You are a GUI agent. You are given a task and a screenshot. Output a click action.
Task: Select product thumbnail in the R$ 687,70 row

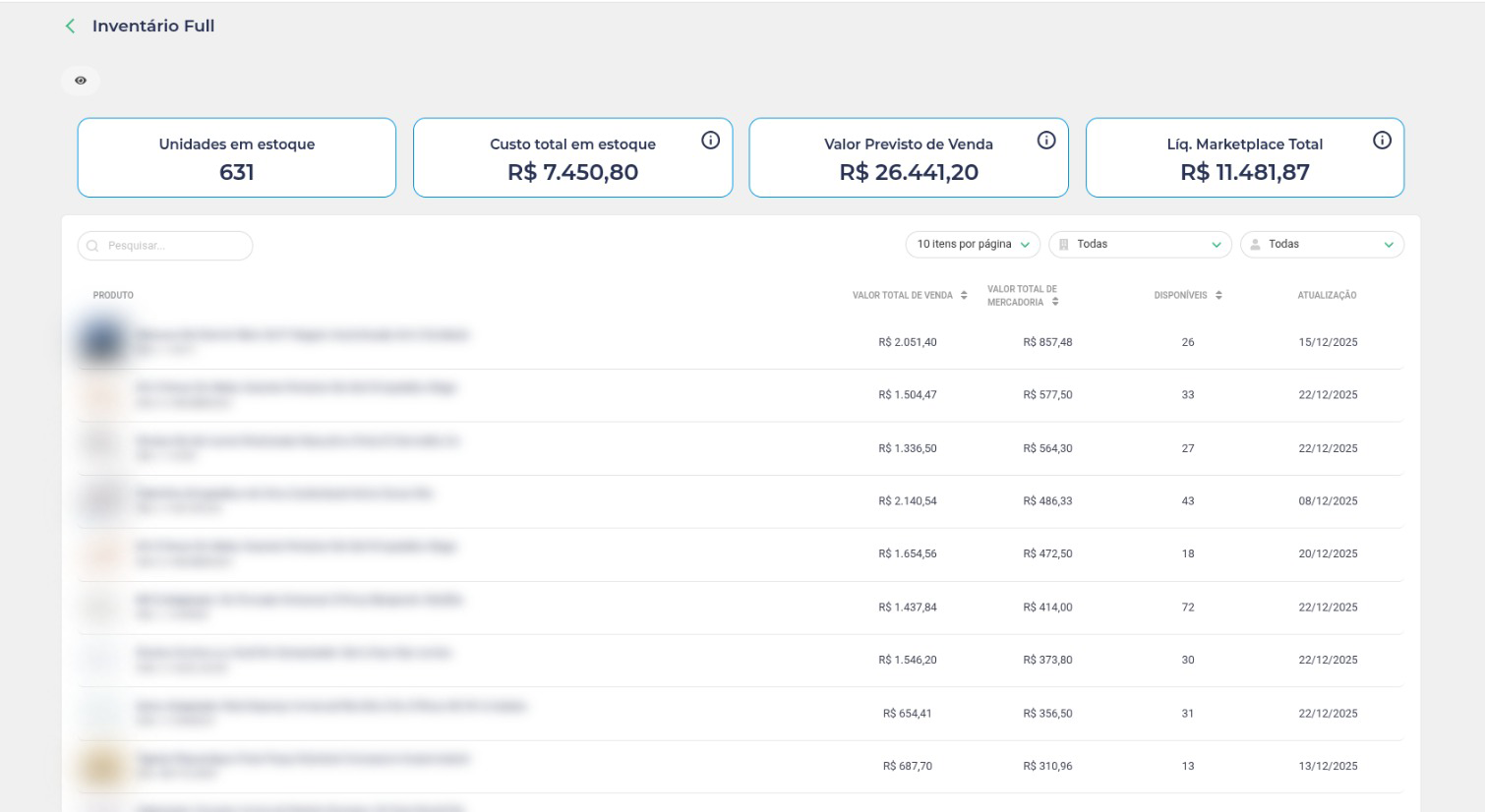[x=102, y=766]
